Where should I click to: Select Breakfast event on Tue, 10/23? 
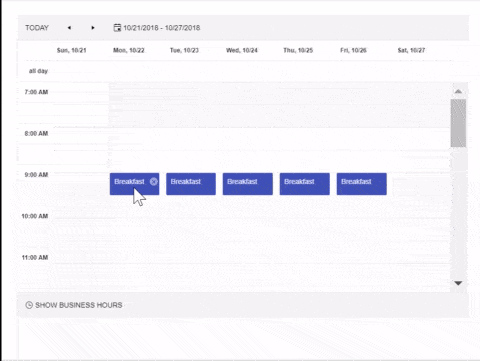point(191,184)
